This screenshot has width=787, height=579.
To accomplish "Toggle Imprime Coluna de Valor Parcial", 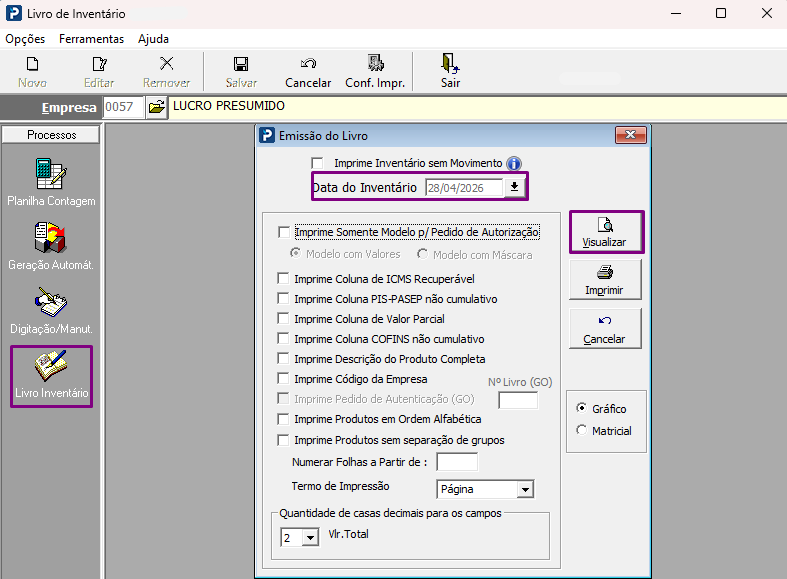I will coord(283,319).
